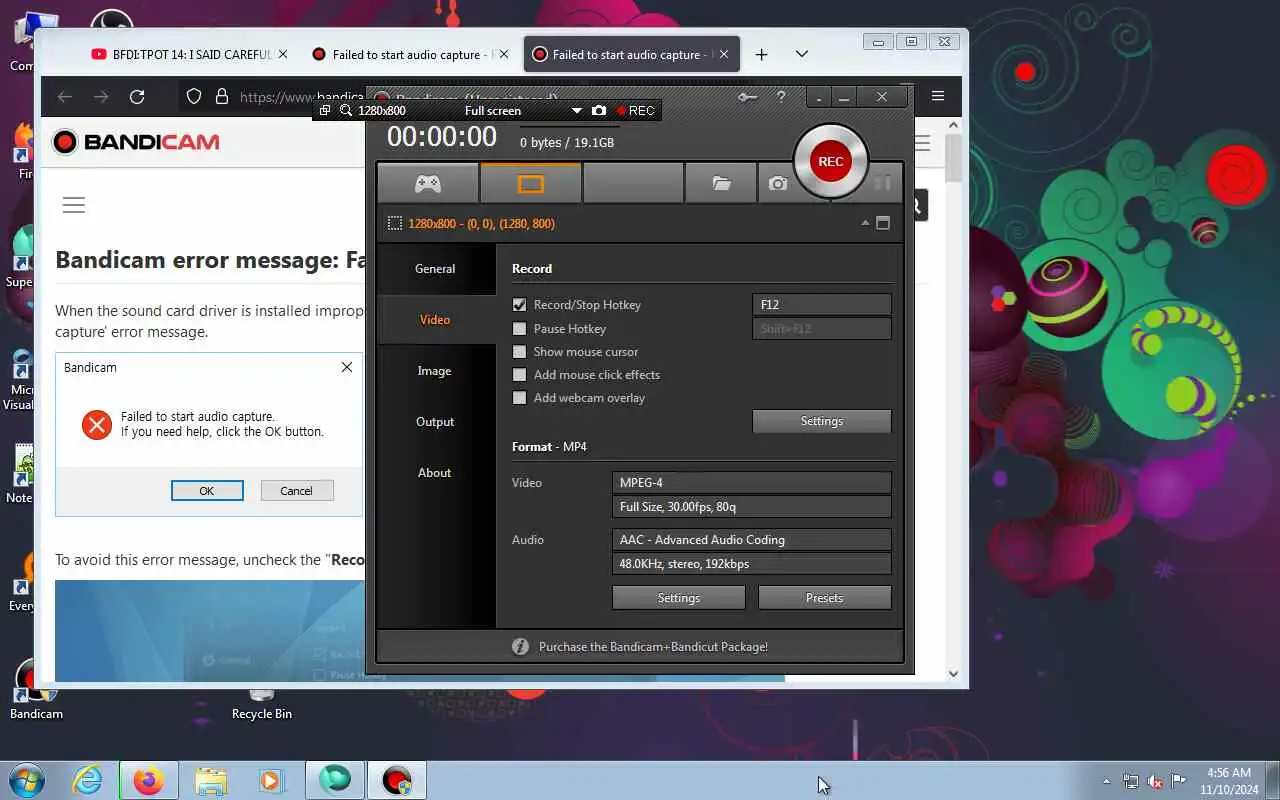Screen dimensions: 1280x800
Task: Select the Video tab in Bandicam
Action: 435,320
